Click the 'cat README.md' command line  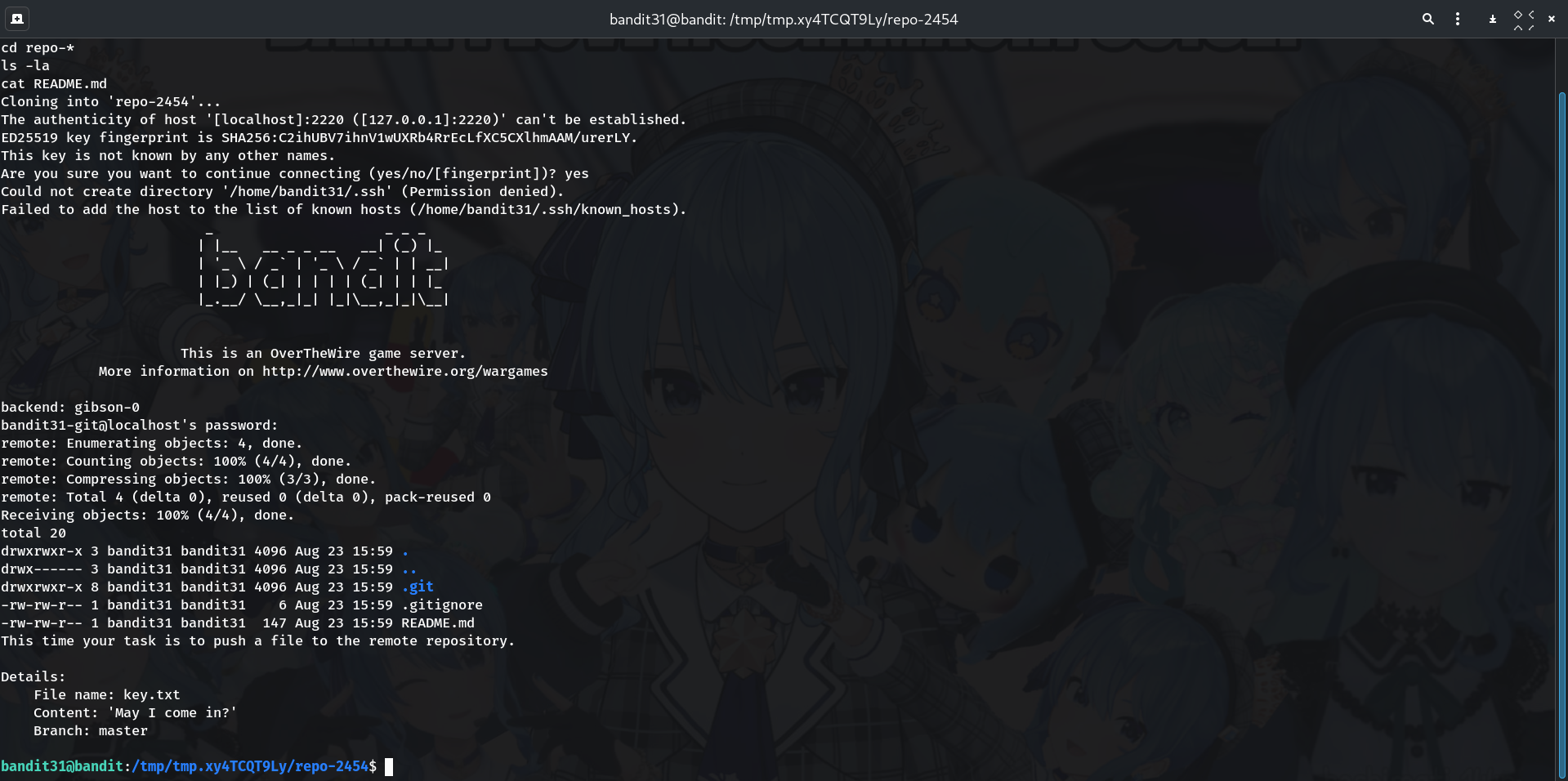pyautogui.click(x=54, y=83)
